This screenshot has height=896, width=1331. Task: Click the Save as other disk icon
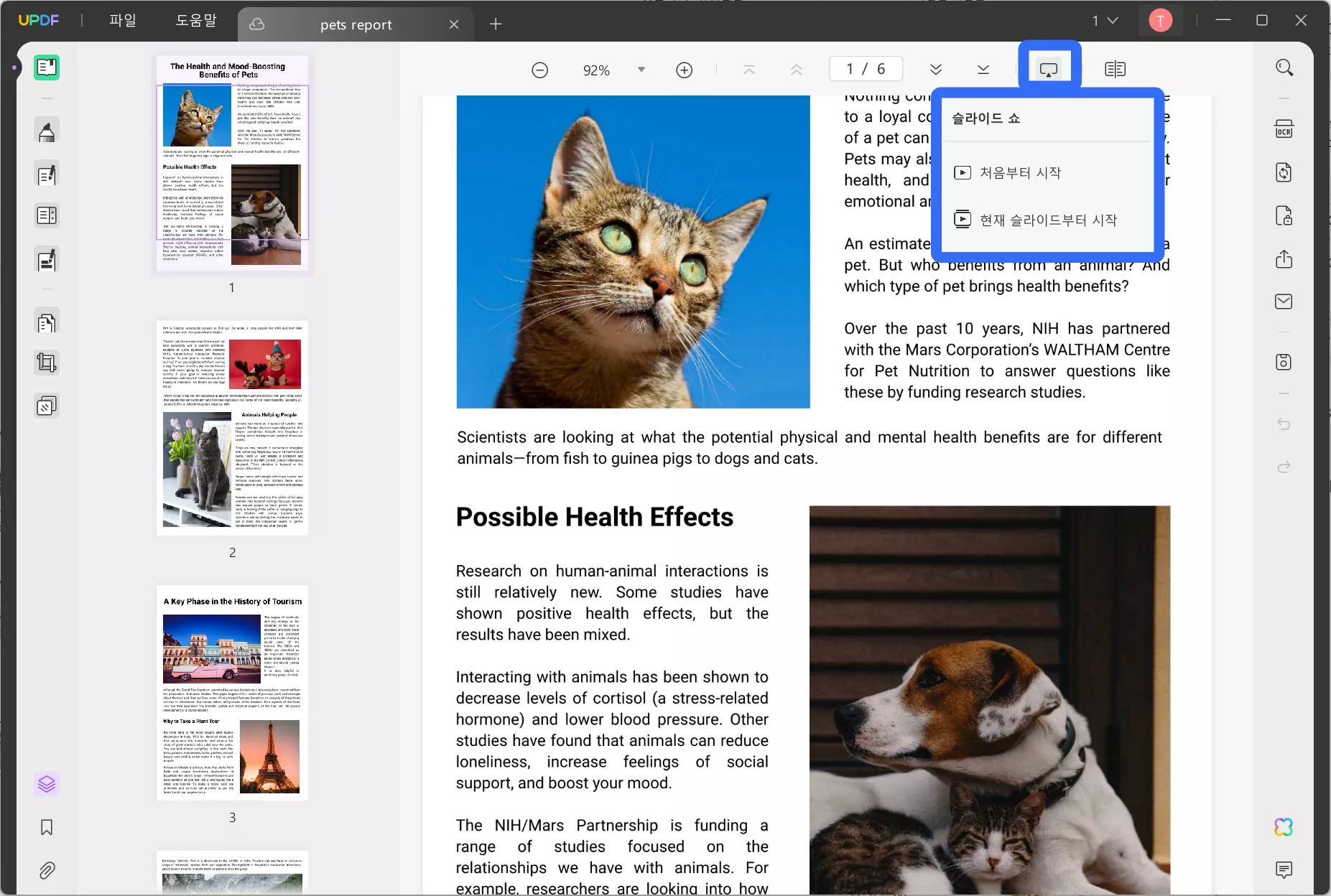coord(1284,362)
